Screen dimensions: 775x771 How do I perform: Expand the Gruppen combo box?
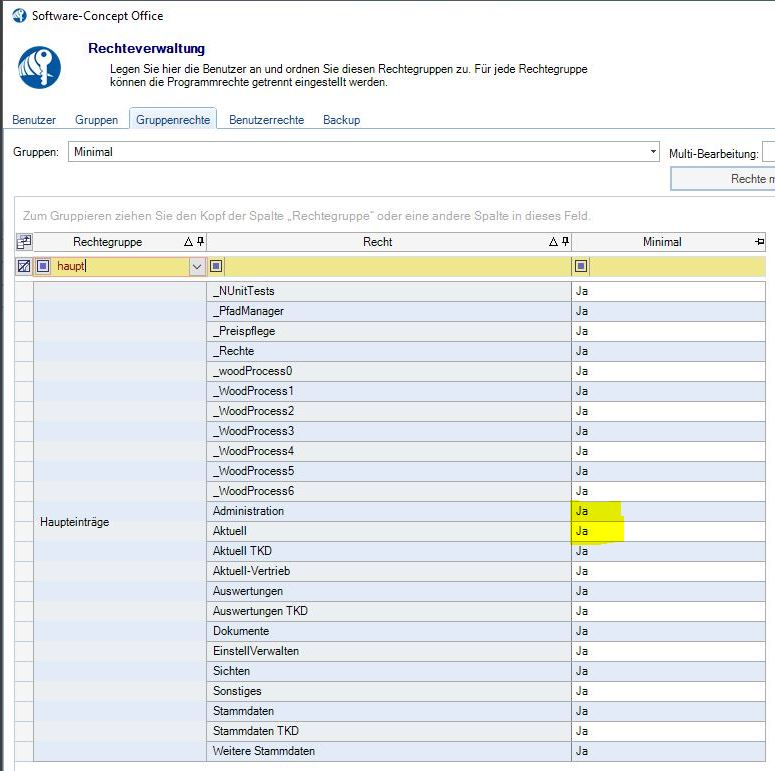(654, 152)
